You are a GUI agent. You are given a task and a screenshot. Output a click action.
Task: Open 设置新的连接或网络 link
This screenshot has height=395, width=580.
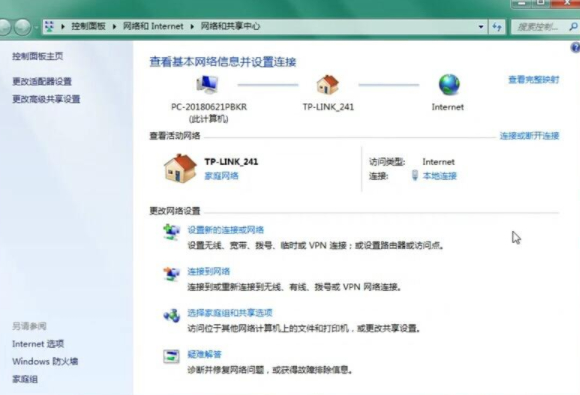[226, 230]
